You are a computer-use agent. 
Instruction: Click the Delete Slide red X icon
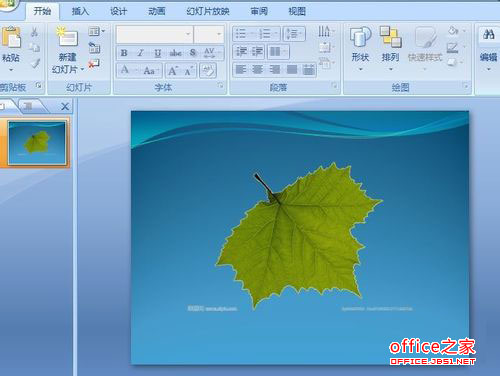click(x=94, y=63)
